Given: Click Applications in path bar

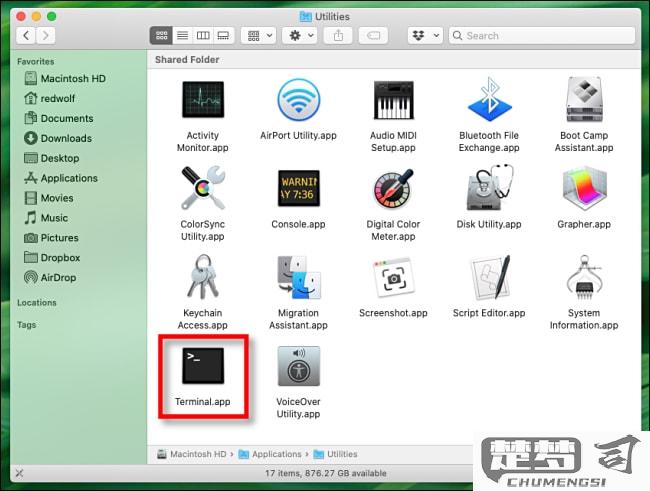Looking at the screenshot, I should [270, 454].
